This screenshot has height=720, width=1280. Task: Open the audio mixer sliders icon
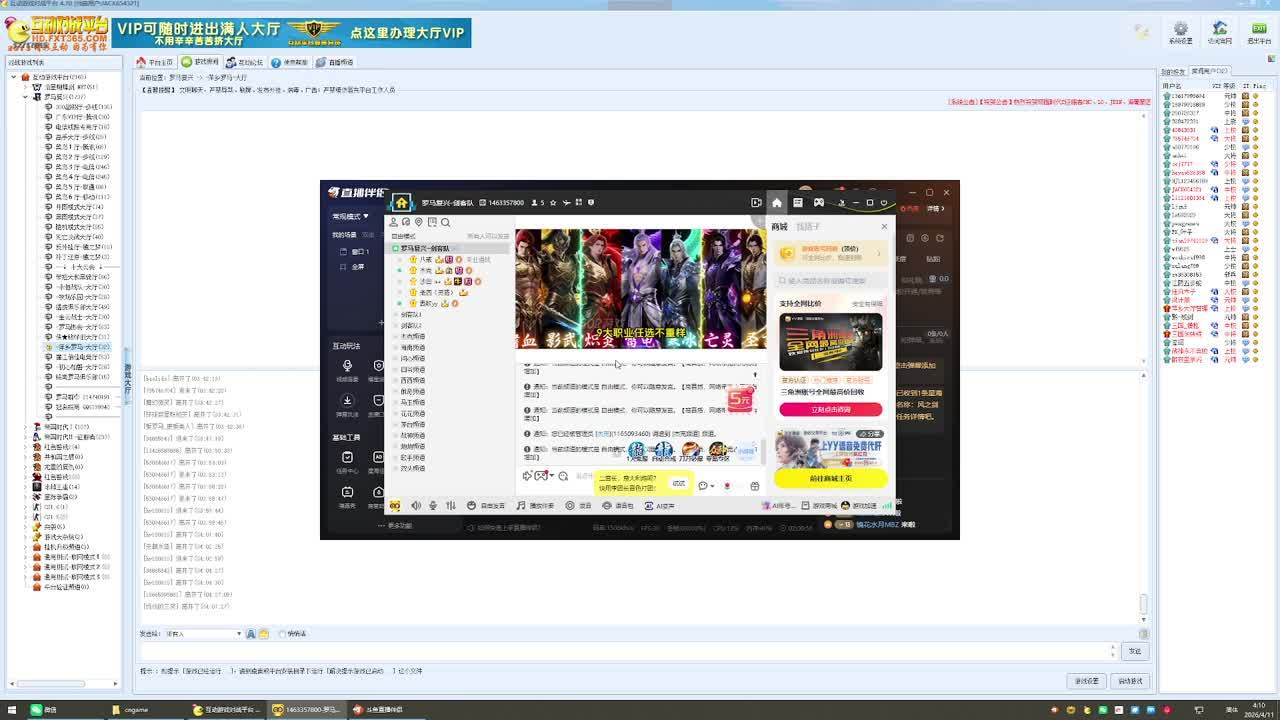click(x=451, y=506)
